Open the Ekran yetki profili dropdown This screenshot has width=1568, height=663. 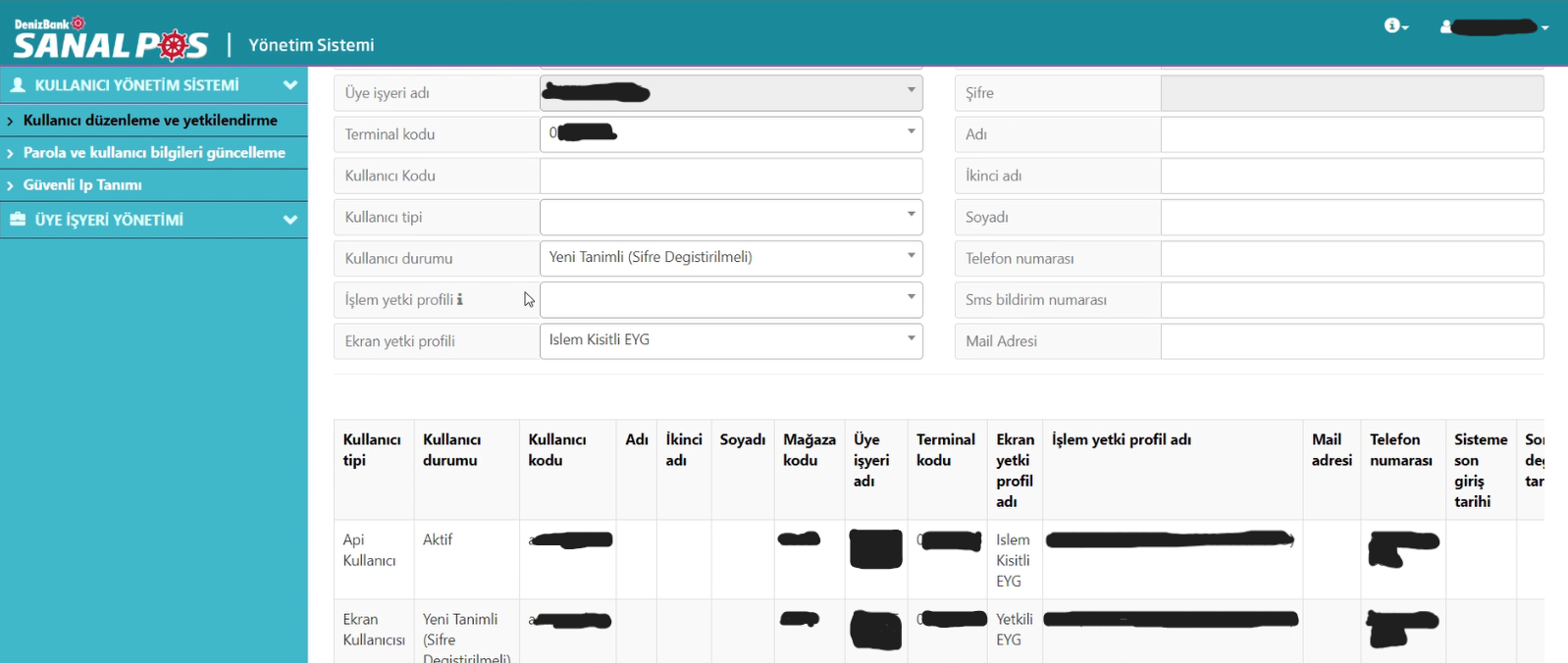click(730, 341)
